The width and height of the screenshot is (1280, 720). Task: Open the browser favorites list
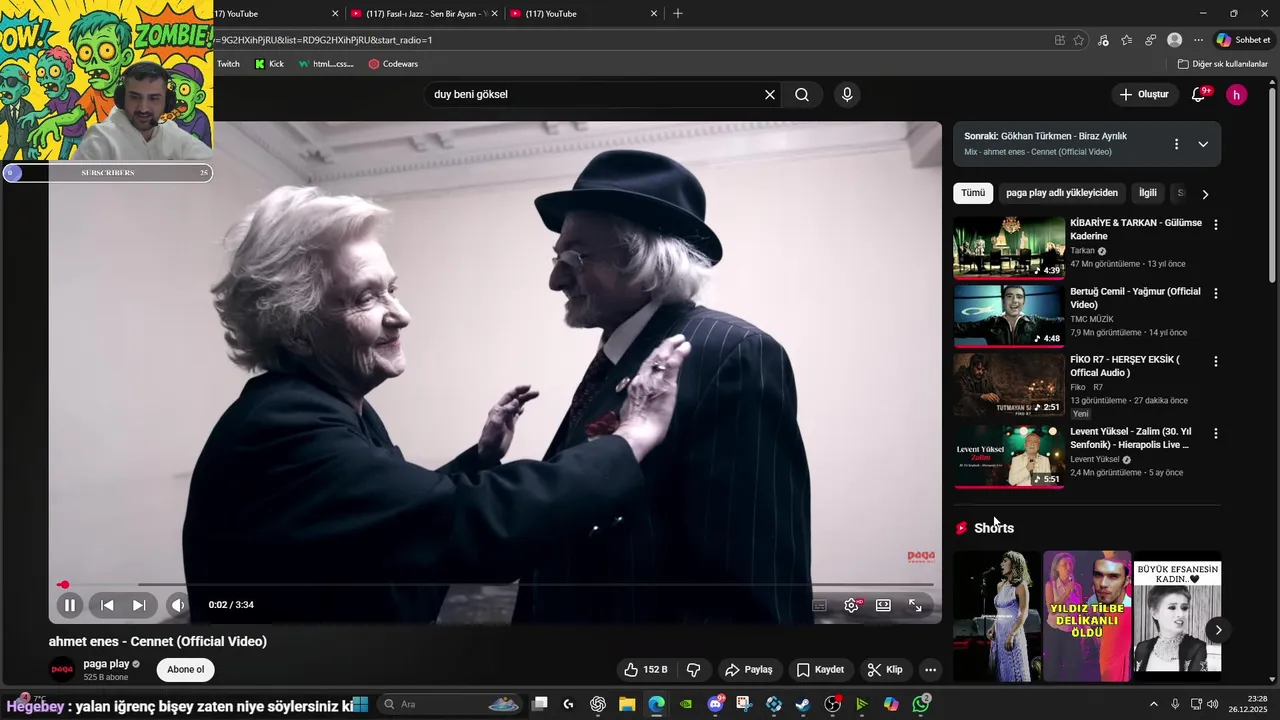pyautogui.click(x=1126, y=40)
